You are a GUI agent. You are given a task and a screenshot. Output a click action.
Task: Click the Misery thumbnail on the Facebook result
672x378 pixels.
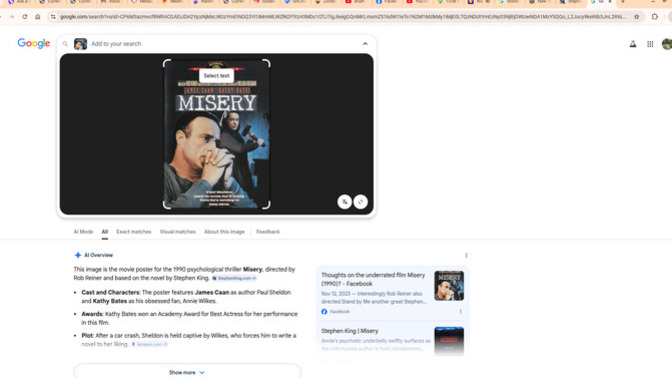(449, 285)
